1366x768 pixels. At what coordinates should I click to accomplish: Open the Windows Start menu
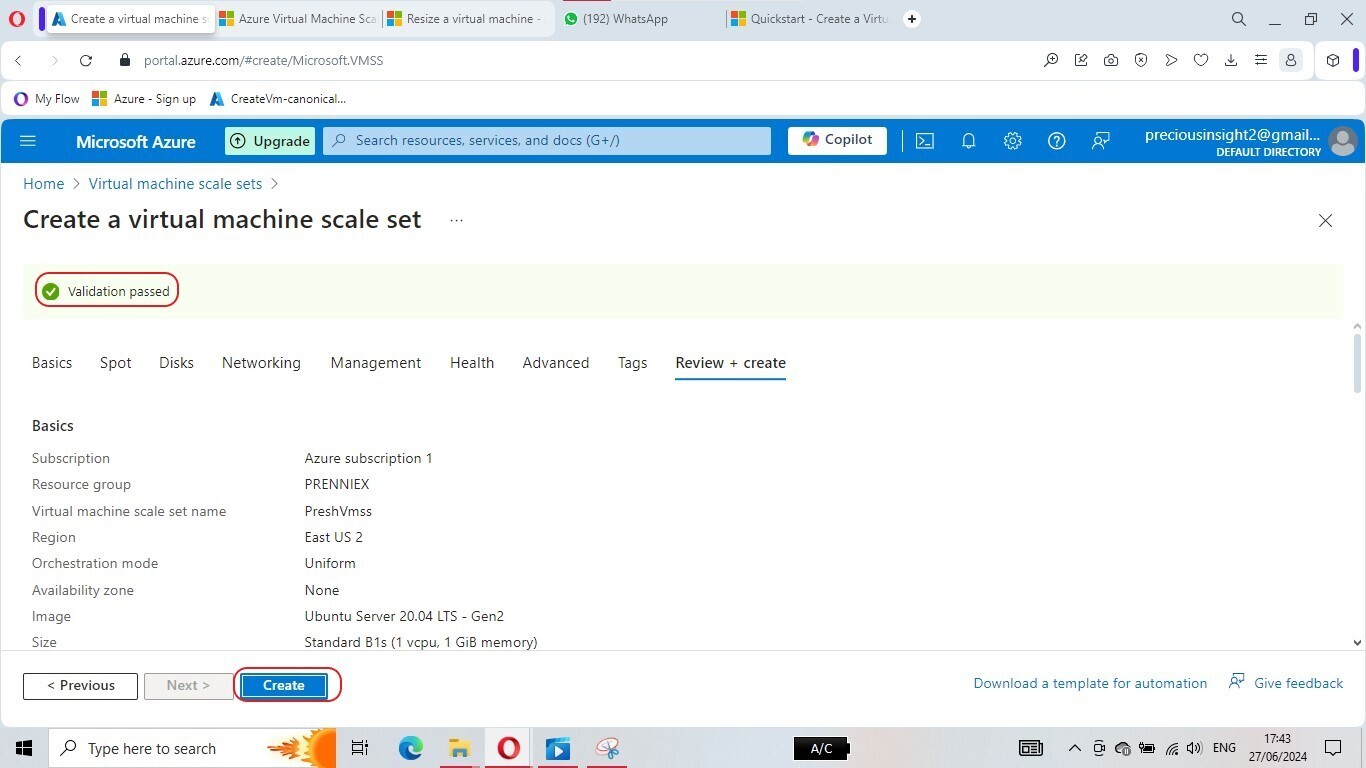[24, 748]
